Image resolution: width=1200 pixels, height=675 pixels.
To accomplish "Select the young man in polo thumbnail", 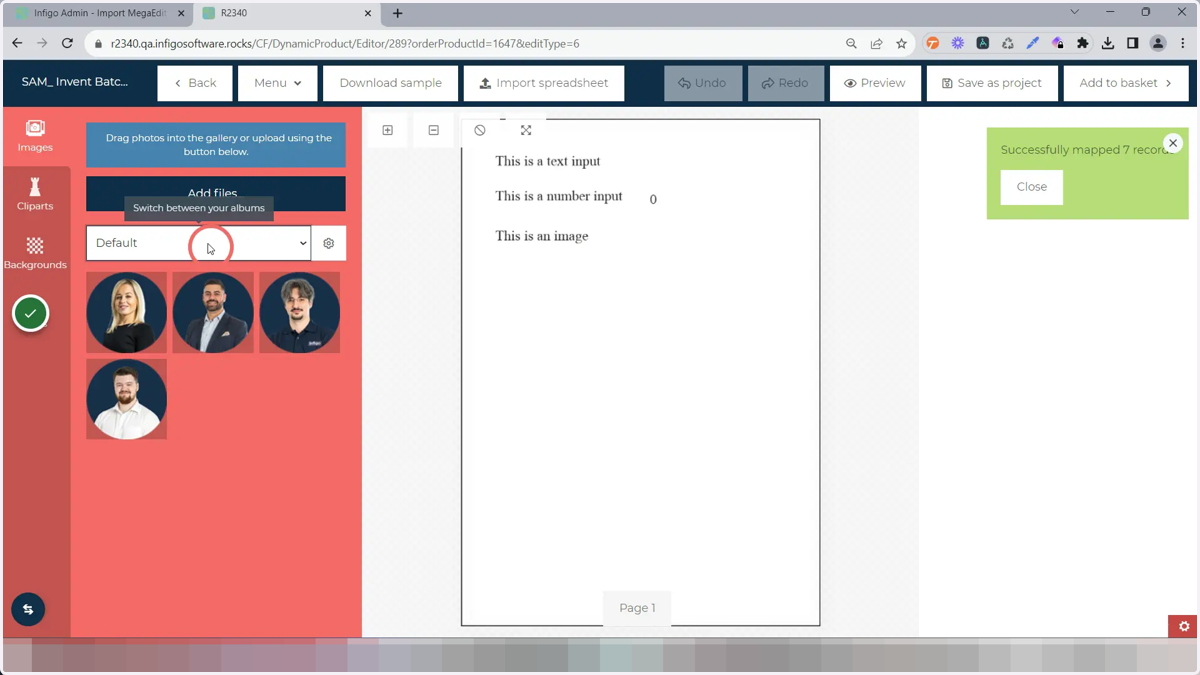I will pos(300,312).
